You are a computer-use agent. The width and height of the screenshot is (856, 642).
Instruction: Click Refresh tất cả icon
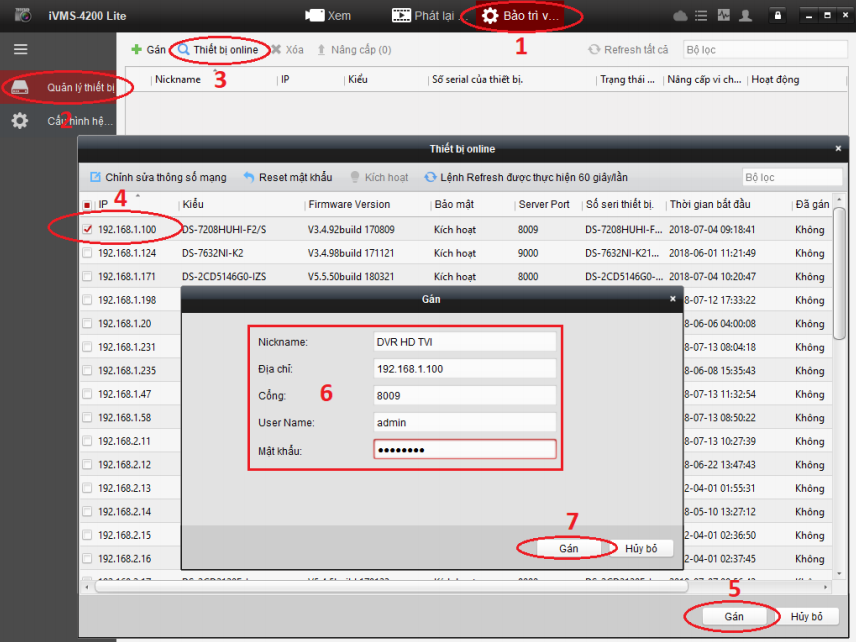(x=594, y=49)
